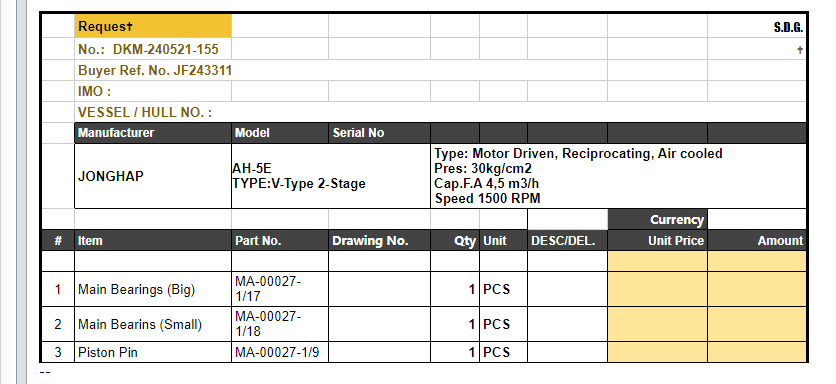
Task: Select the Request header cell
Action: [x=153, y=26]
